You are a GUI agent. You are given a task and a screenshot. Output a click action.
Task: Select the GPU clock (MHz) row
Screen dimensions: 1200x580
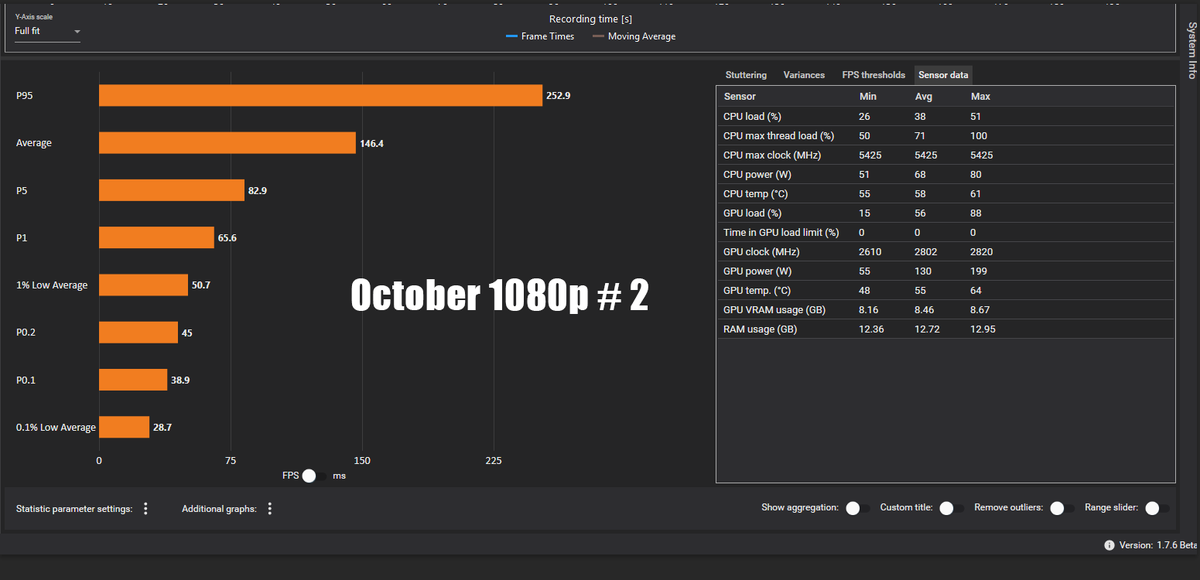click(945, 251)
